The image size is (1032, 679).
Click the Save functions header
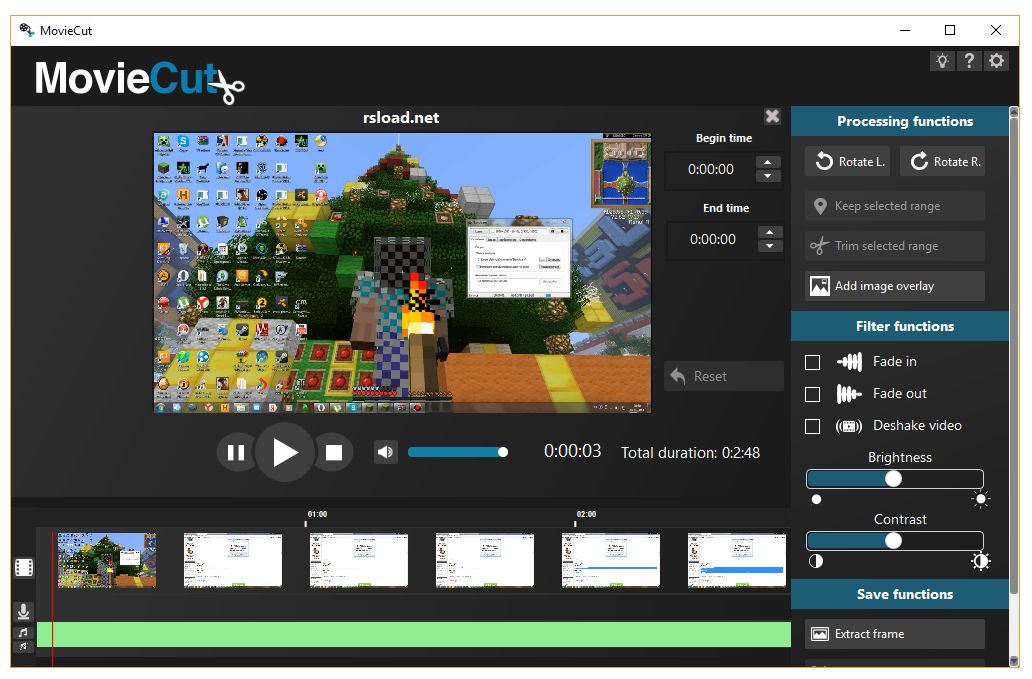900,594
